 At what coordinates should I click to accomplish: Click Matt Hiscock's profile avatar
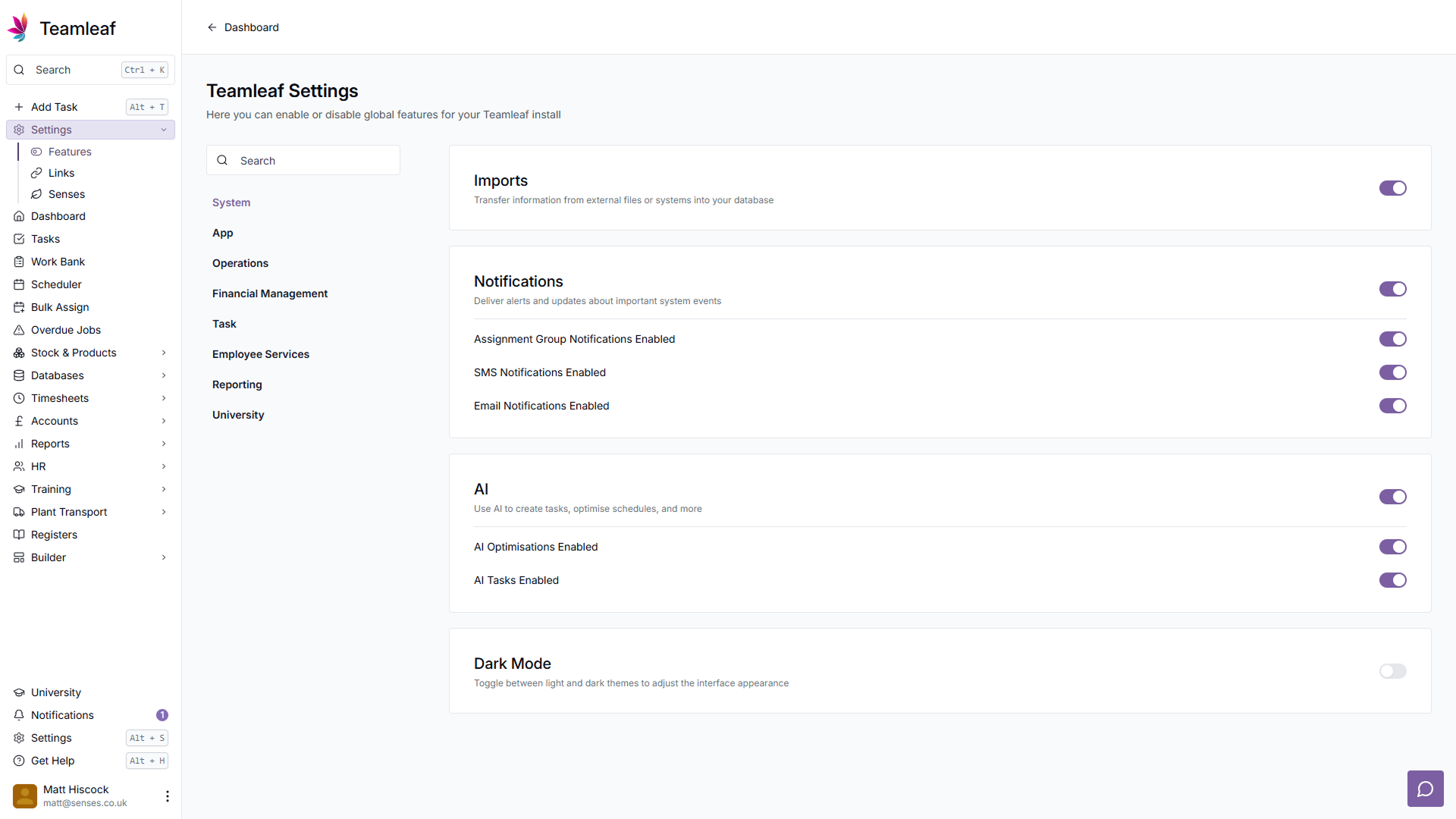[25, 795]
